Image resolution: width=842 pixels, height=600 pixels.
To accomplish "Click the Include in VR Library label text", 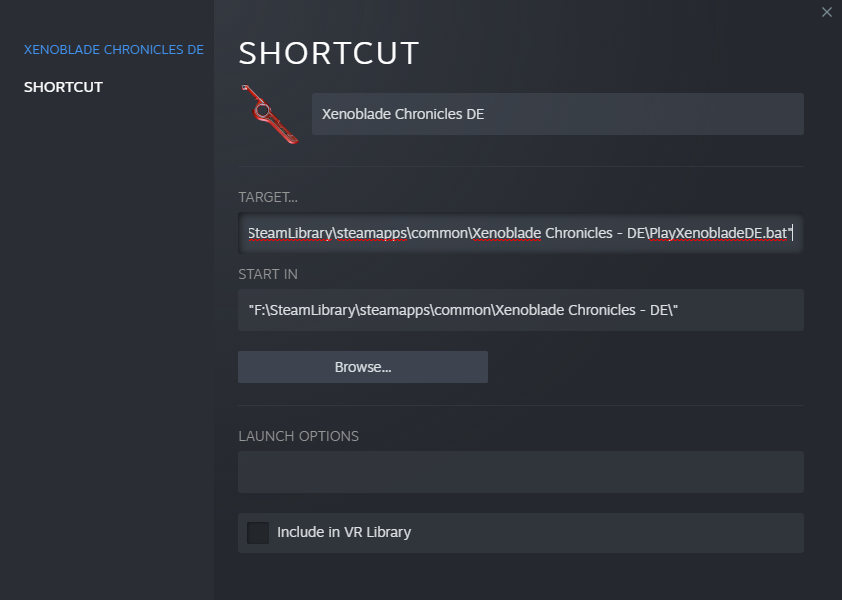I will coord(344,532).
